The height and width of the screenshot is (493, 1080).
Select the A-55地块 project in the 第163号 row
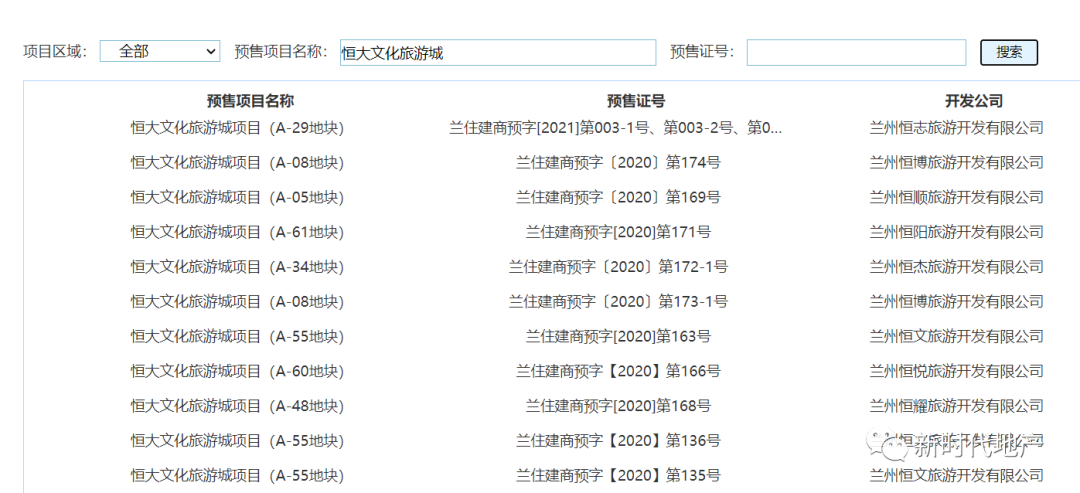pos(237,336)
